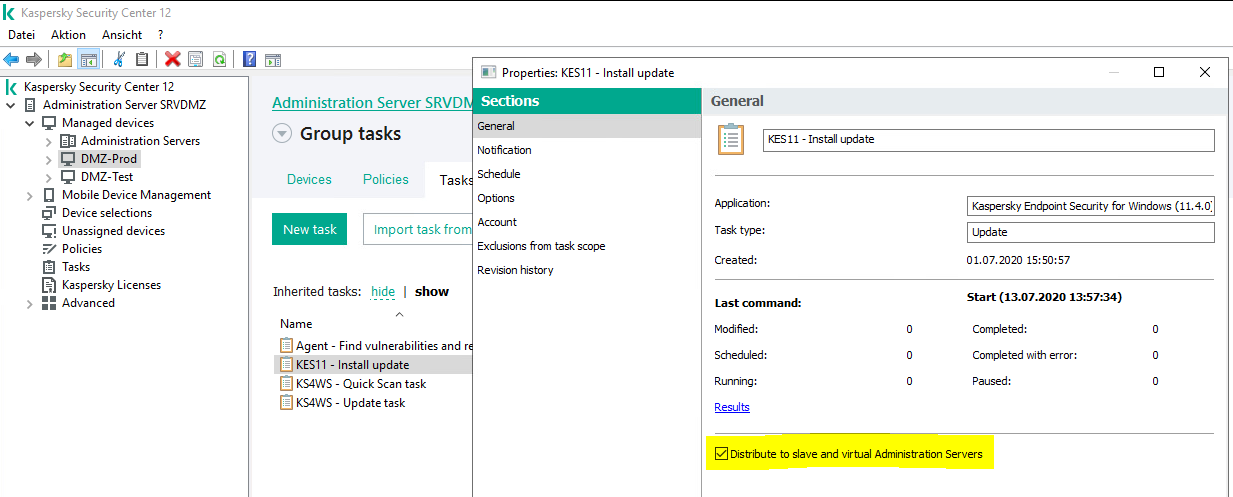The image size is (1233, 497).
Task: Click the Task type field showing Update
Action: tap(1092, 232)
